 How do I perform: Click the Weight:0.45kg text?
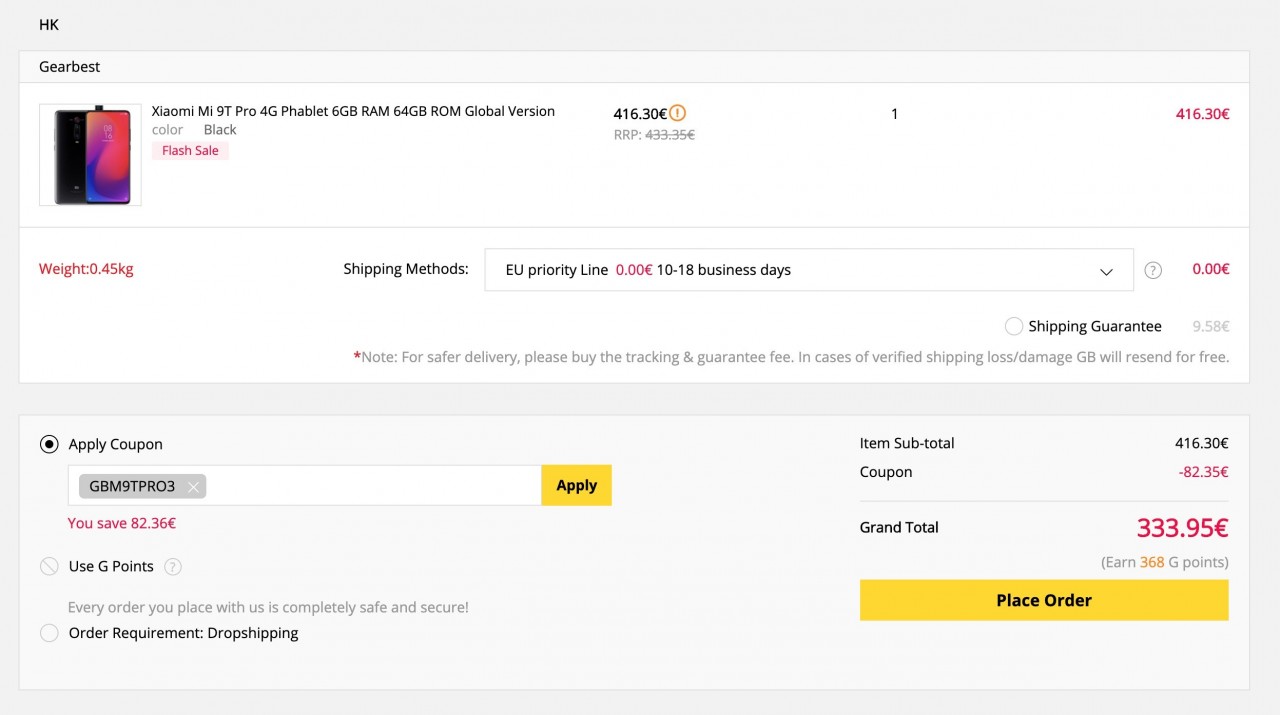(x=86, y=269)
